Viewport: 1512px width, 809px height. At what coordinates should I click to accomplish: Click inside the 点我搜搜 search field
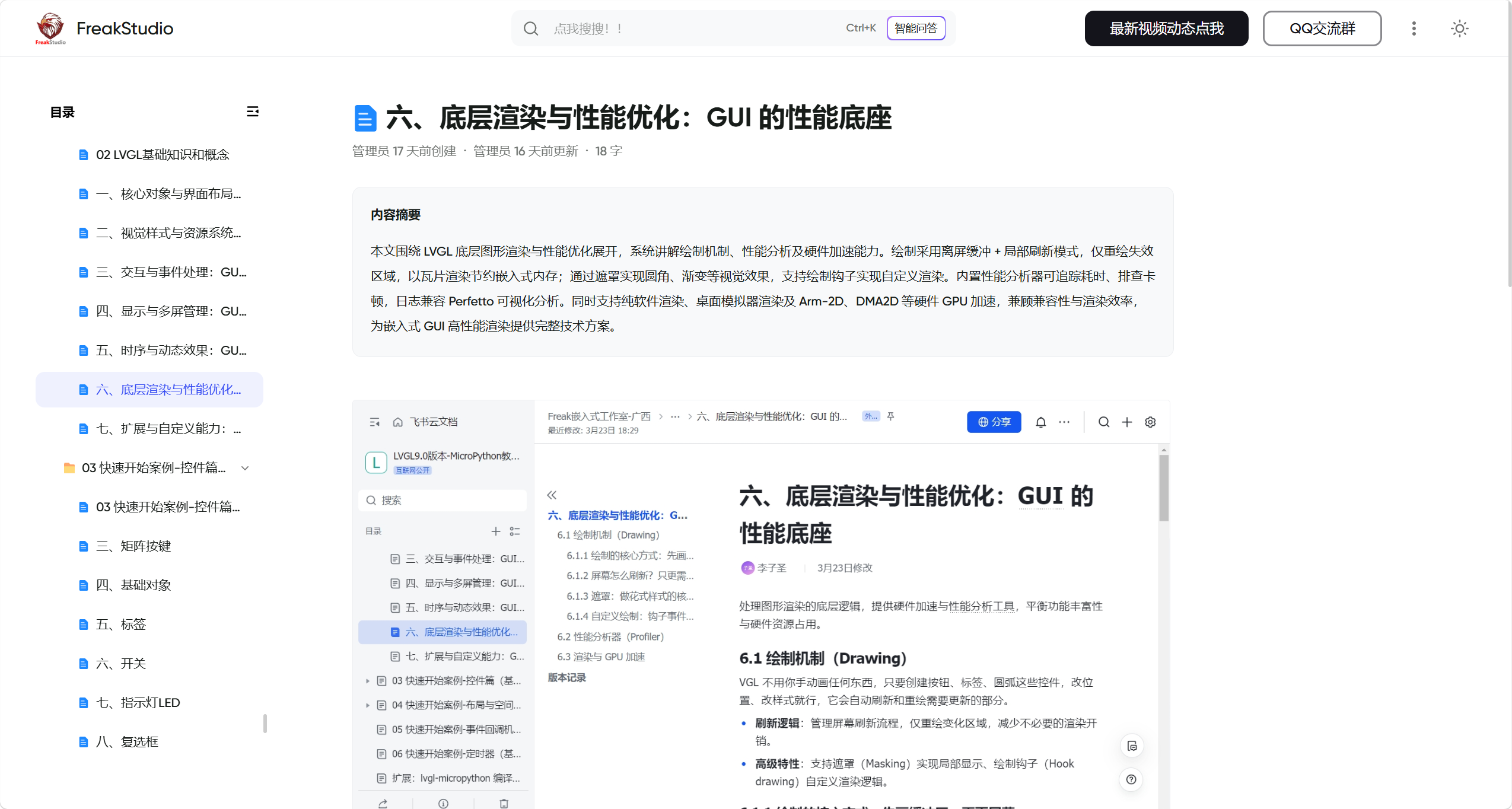click(652, 28)
